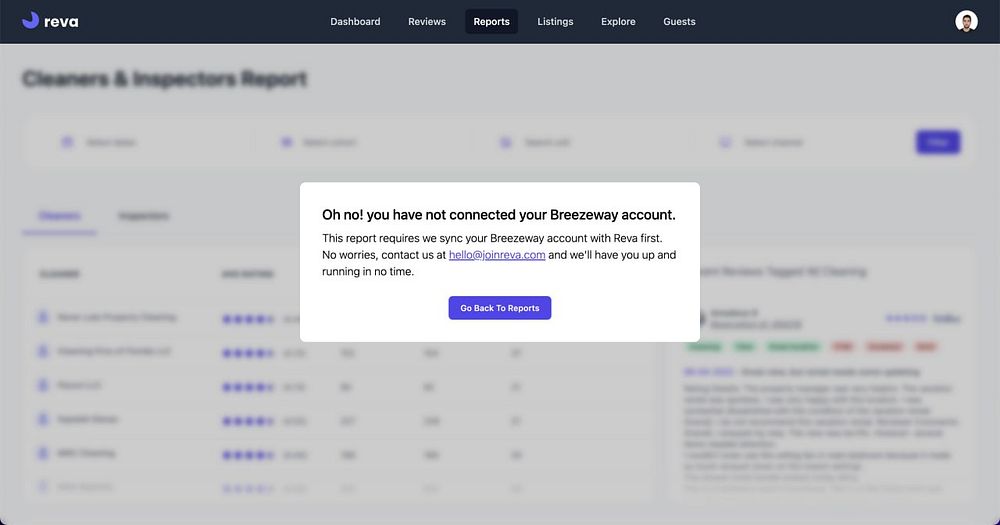Switch to the blurred Inspectors tab
1000x525 pixels.
click(143, 216)
